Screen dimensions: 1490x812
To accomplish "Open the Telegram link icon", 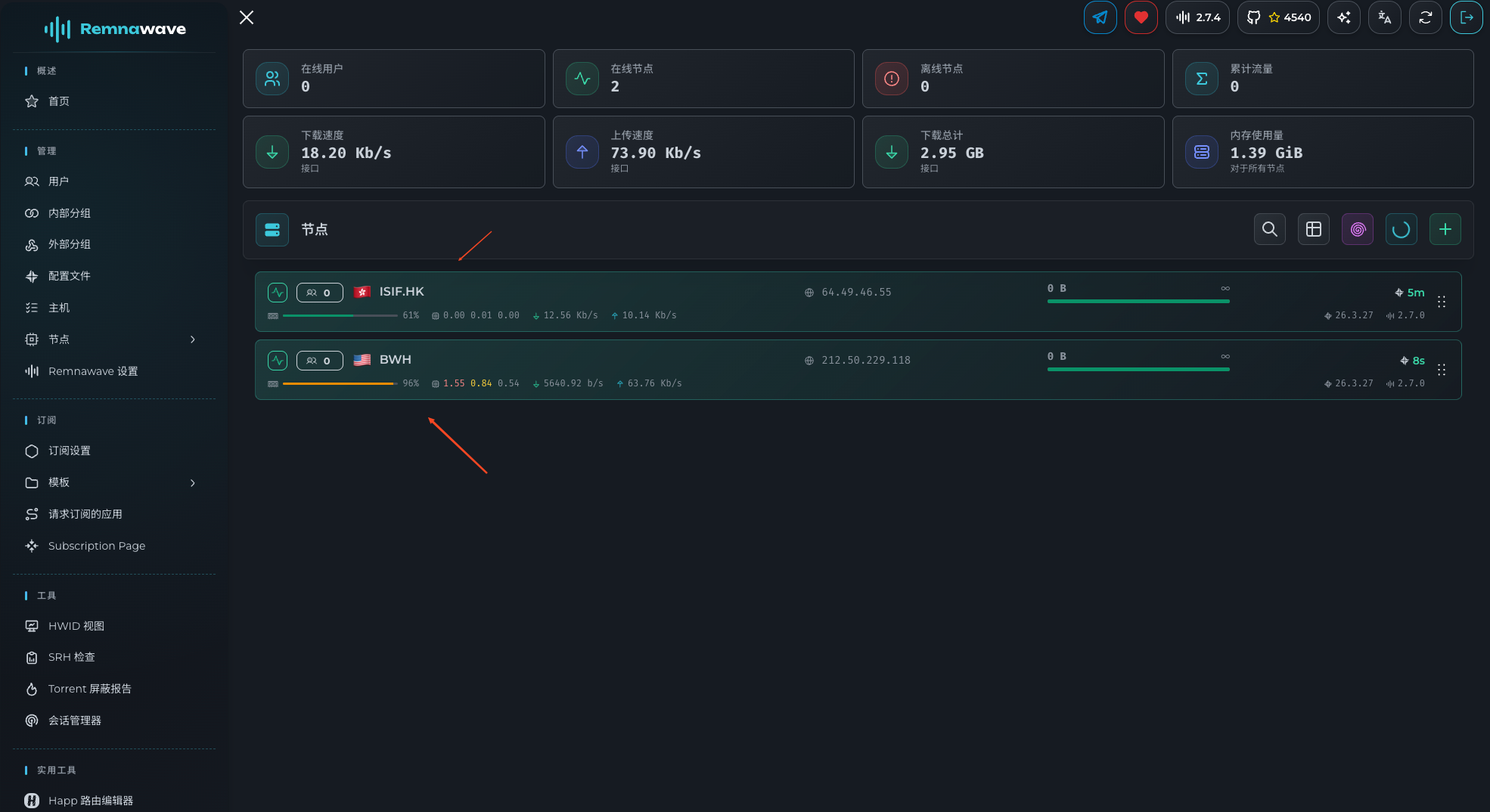I will pos(1100,17).
